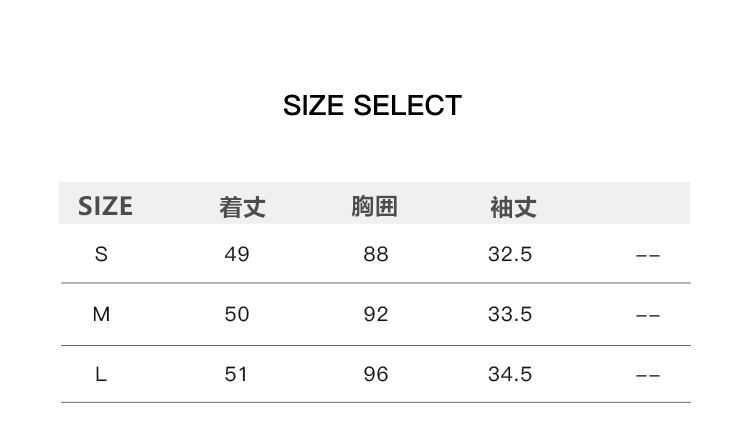The width and height of the screenshot is (750, 437).
Task: Select the 胸囲 column header
Action: point(375,206)
